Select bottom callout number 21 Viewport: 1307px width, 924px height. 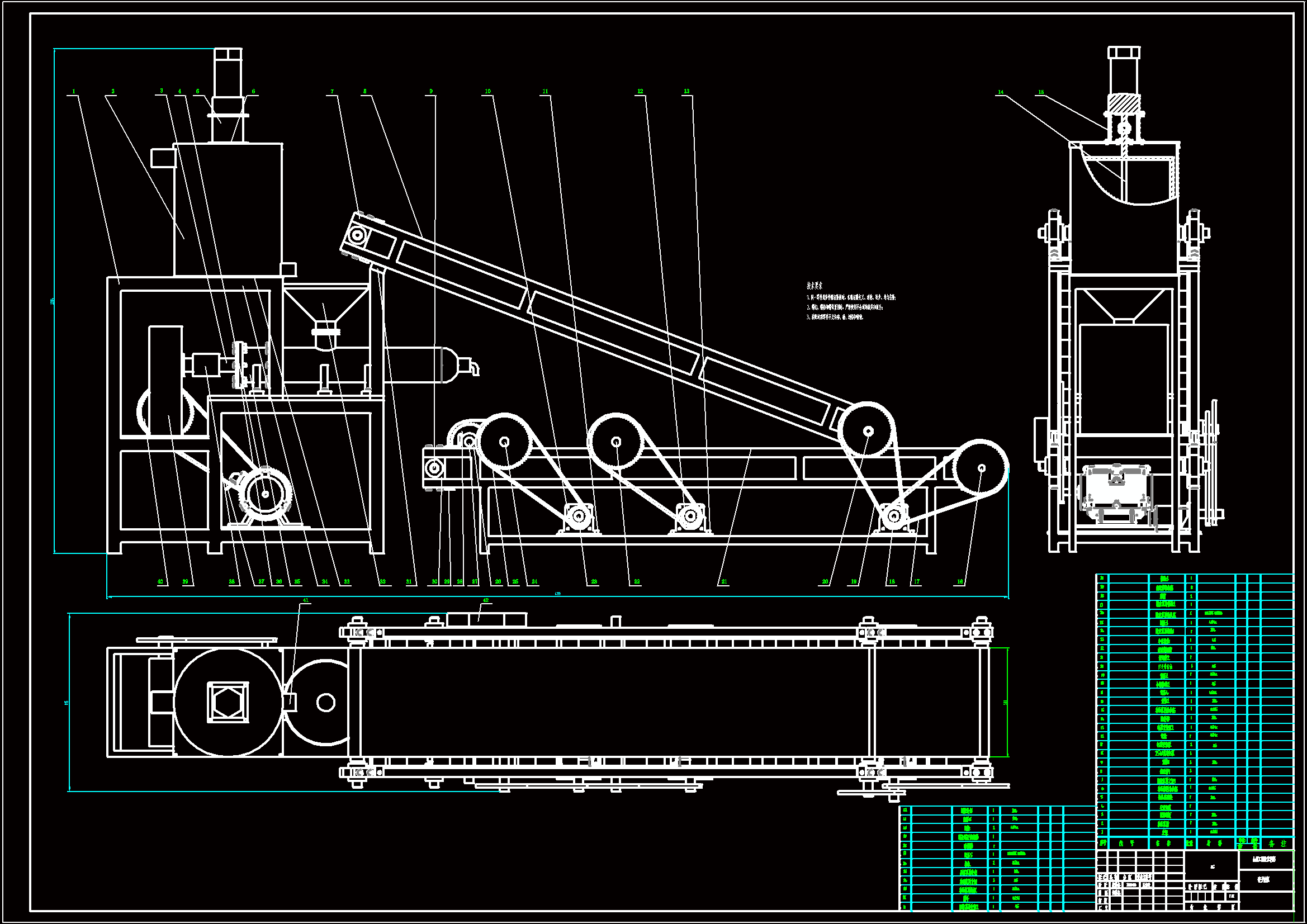[x=724, y=582]
